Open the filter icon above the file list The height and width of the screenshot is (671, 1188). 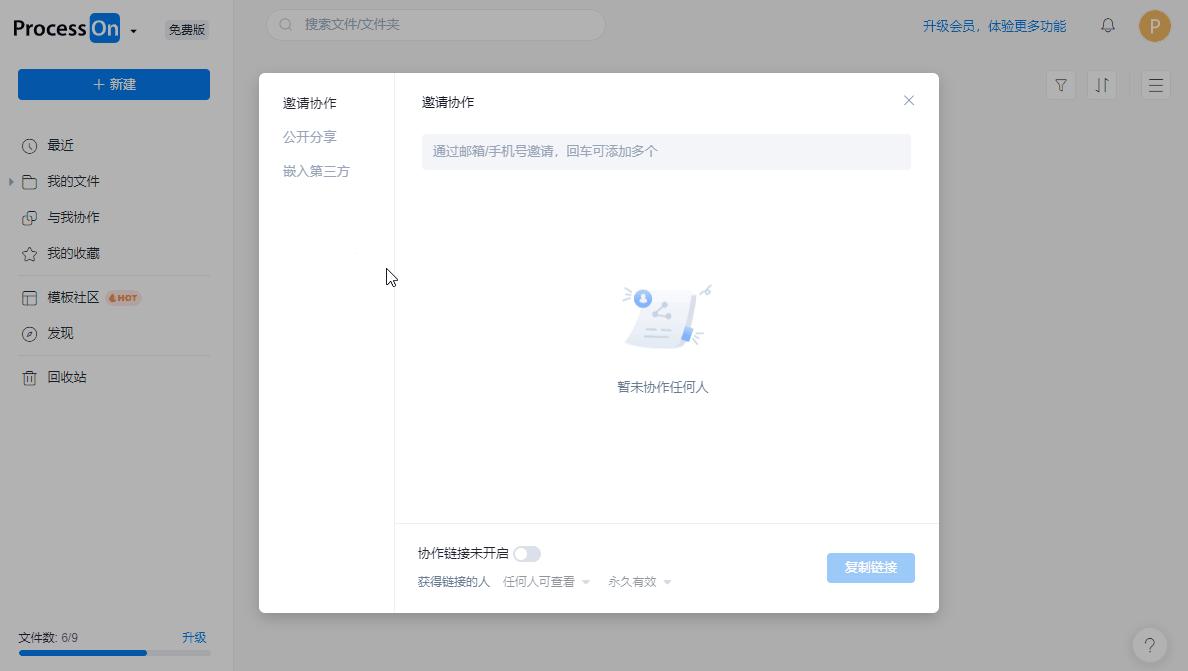pos(1060,85)
